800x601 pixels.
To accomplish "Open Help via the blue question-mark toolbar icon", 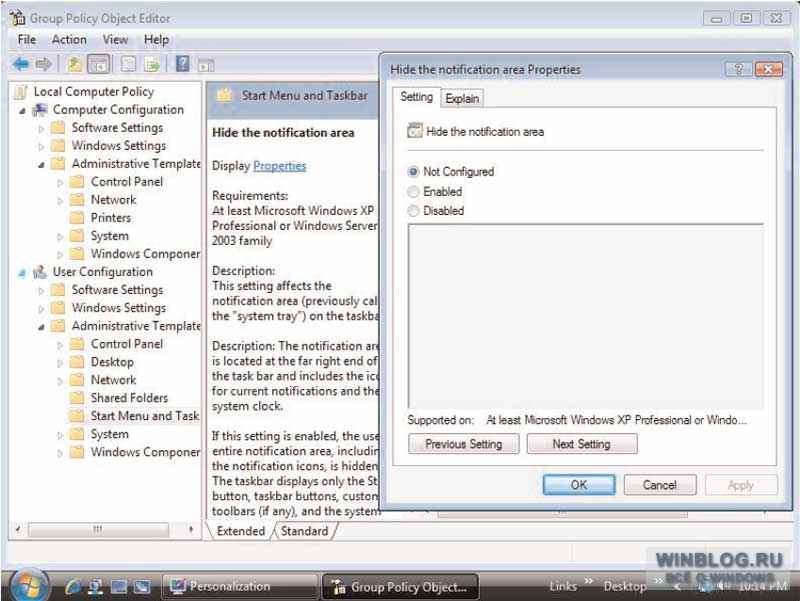I will (x=182, y=64).
